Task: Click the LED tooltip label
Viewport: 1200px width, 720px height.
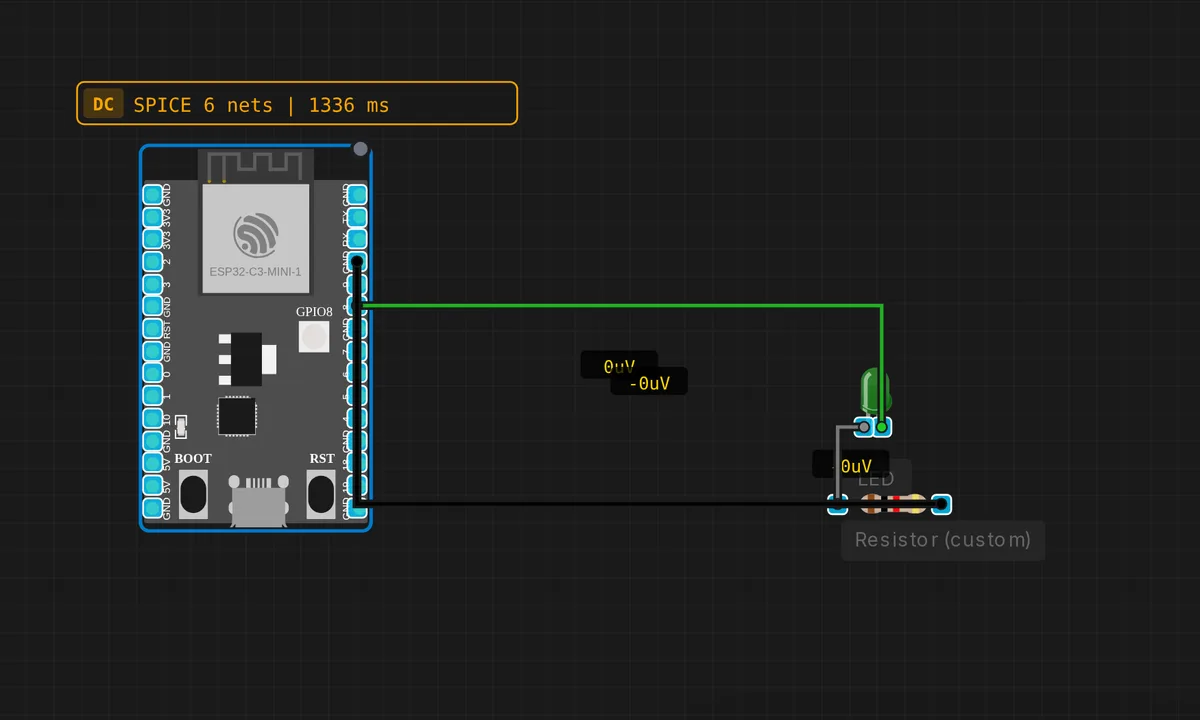Action: (876, 480)
